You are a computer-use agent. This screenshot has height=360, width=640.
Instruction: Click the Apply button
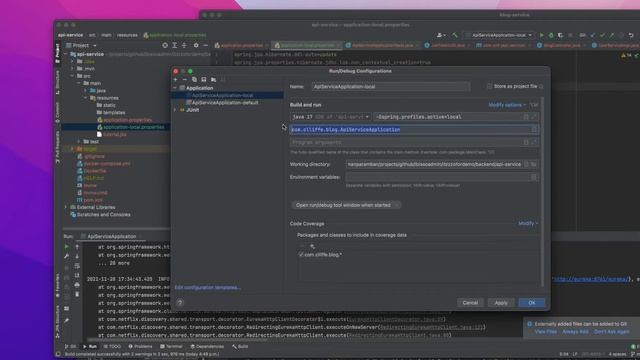pos(501,303)
